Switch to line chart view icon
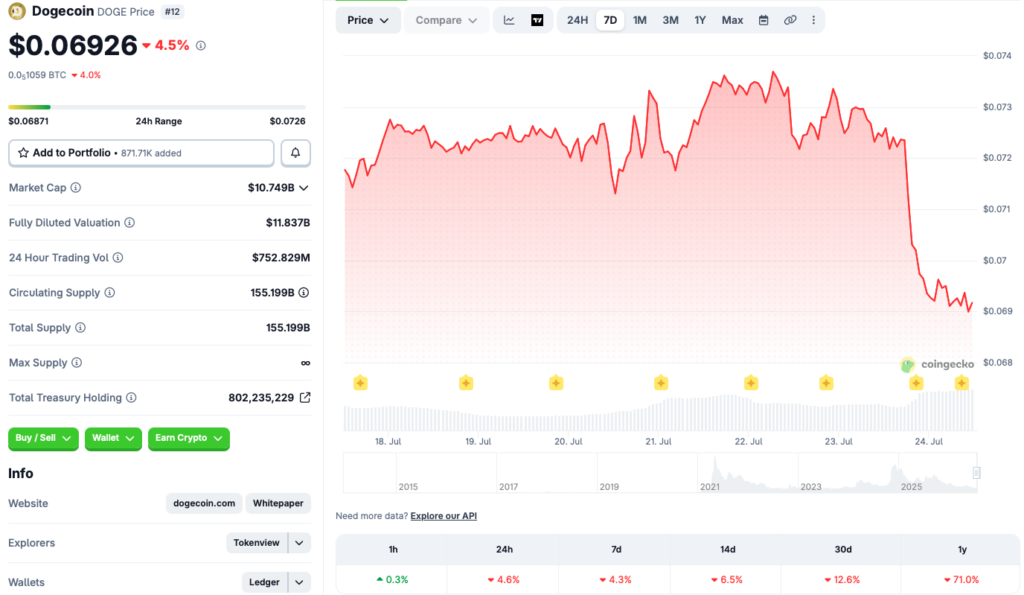Viewport: 1024px width, 595px height. (x=509, y=20)
